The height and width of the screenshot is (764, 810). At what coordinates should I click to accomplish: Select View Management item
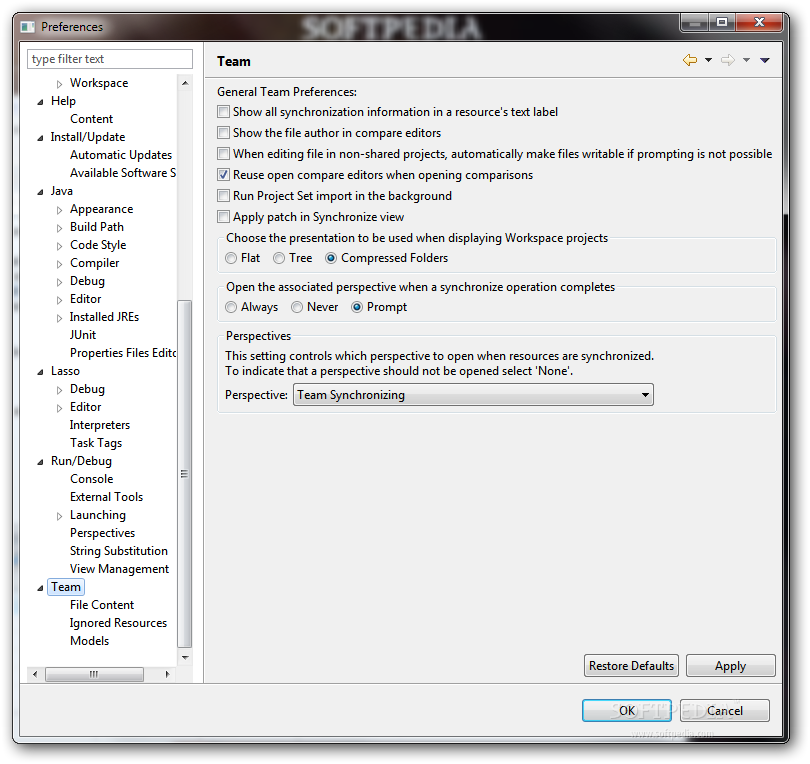[x=119, y=569]
